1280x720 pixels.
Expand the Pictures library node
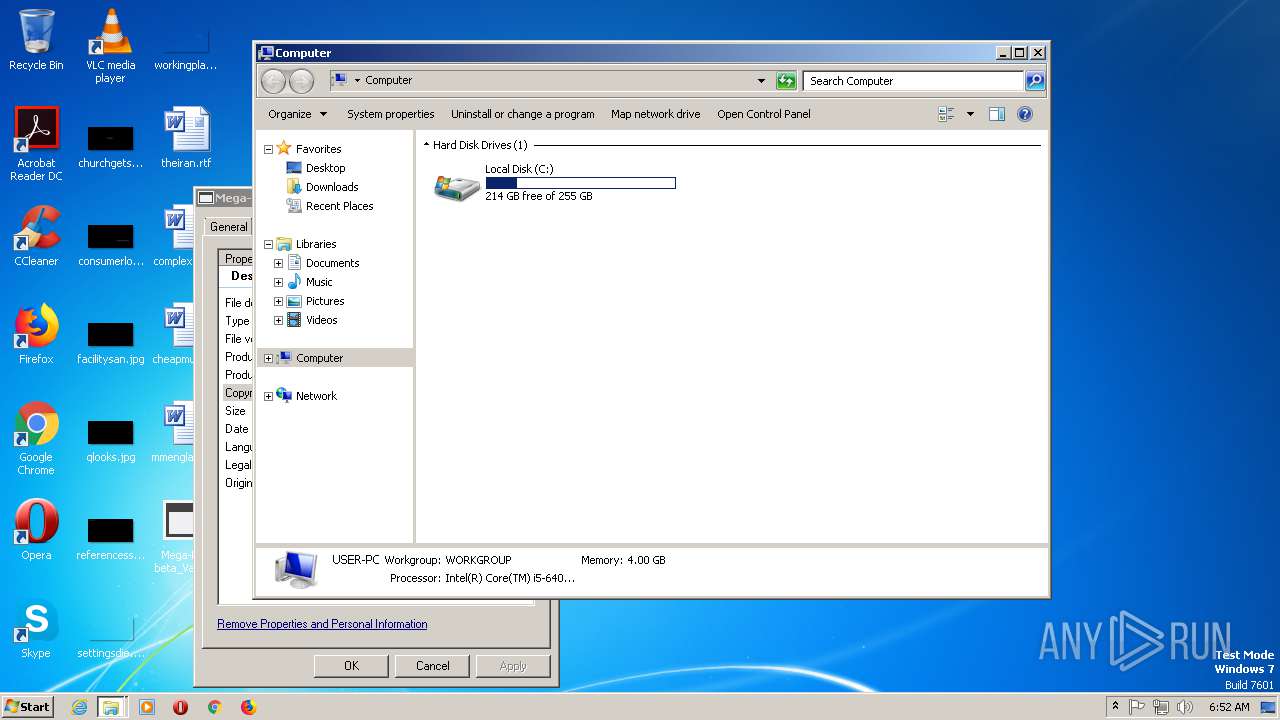point(278,301)
